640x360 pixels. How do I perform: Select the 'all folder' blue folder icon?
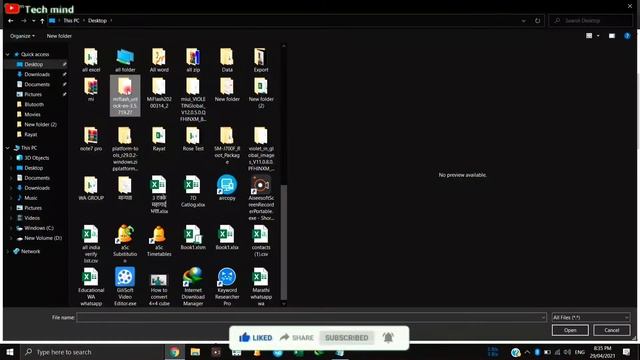pyautogui.click(x=125, y=60)
